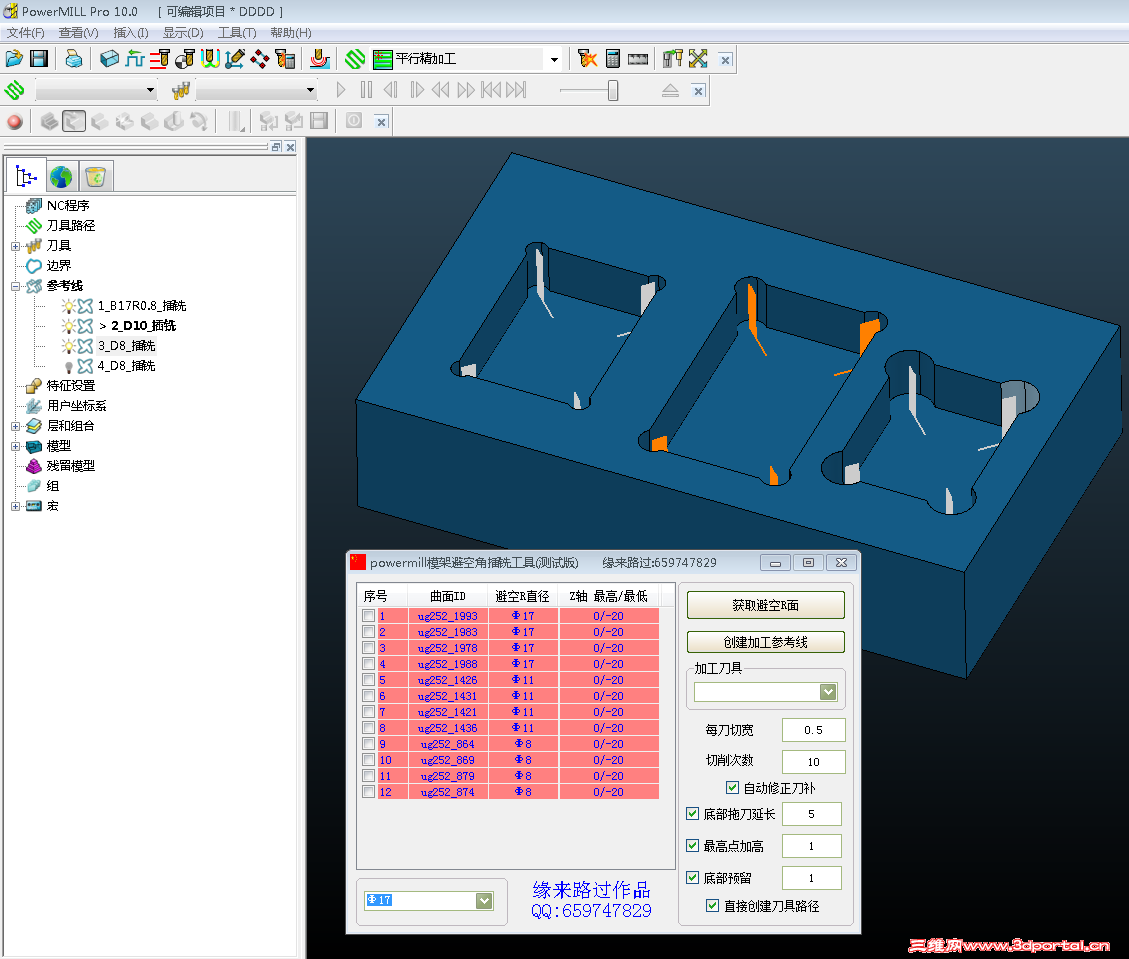Select the 用户坐标系 tree item
1129x959 pixels.
click(76, 406)
